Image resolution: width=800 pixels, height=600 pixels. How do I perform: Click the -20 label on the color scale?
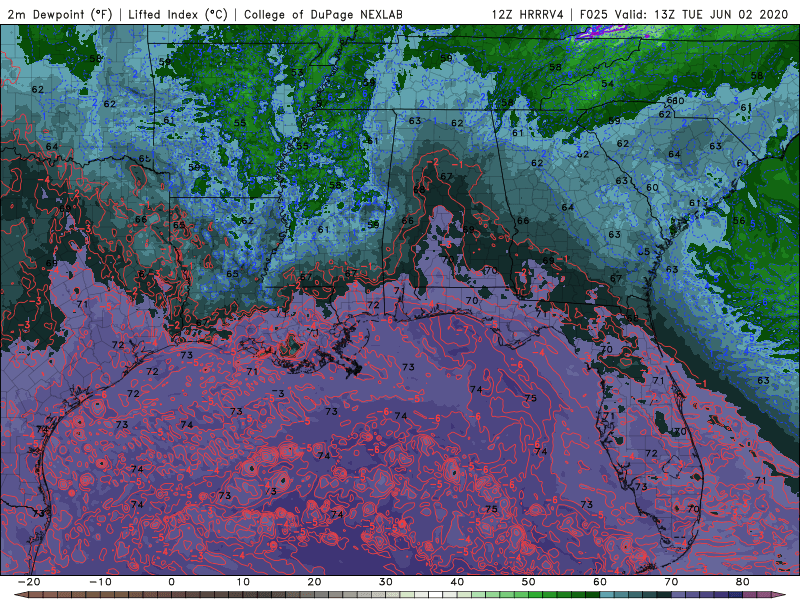[x=29, y=582]
